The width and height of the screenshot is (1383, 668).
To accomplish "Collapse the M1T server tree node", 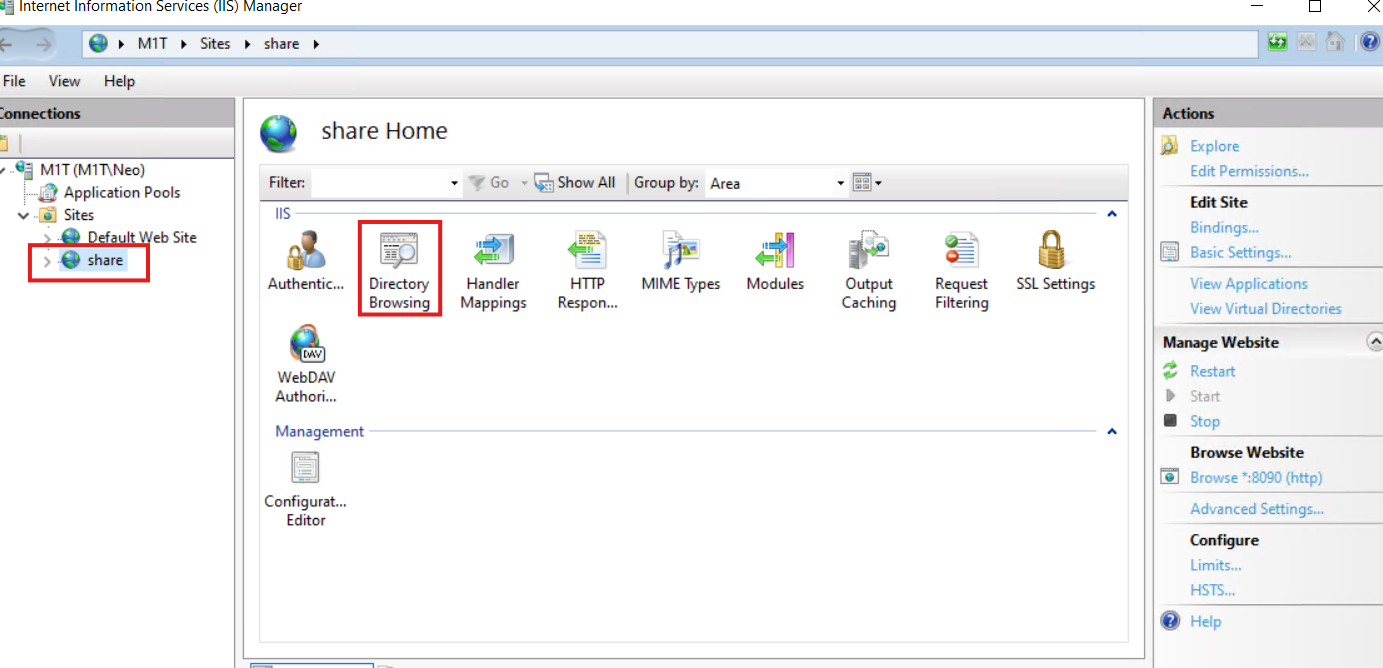I will coord(4,170).
